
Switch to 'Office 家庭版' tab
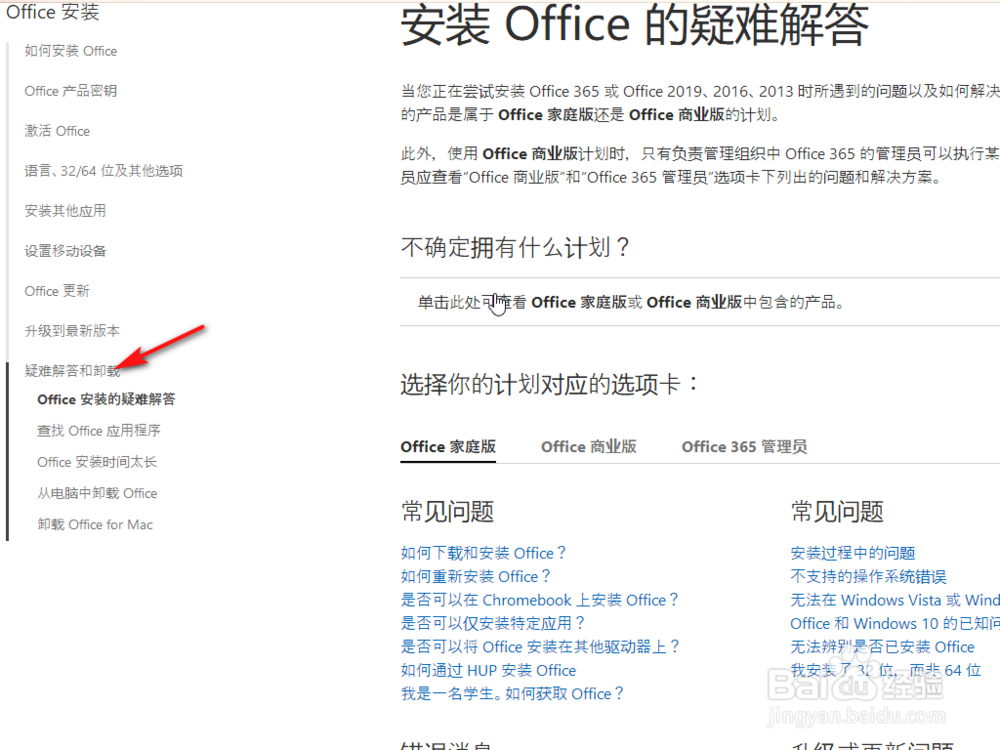pos(448,447)
